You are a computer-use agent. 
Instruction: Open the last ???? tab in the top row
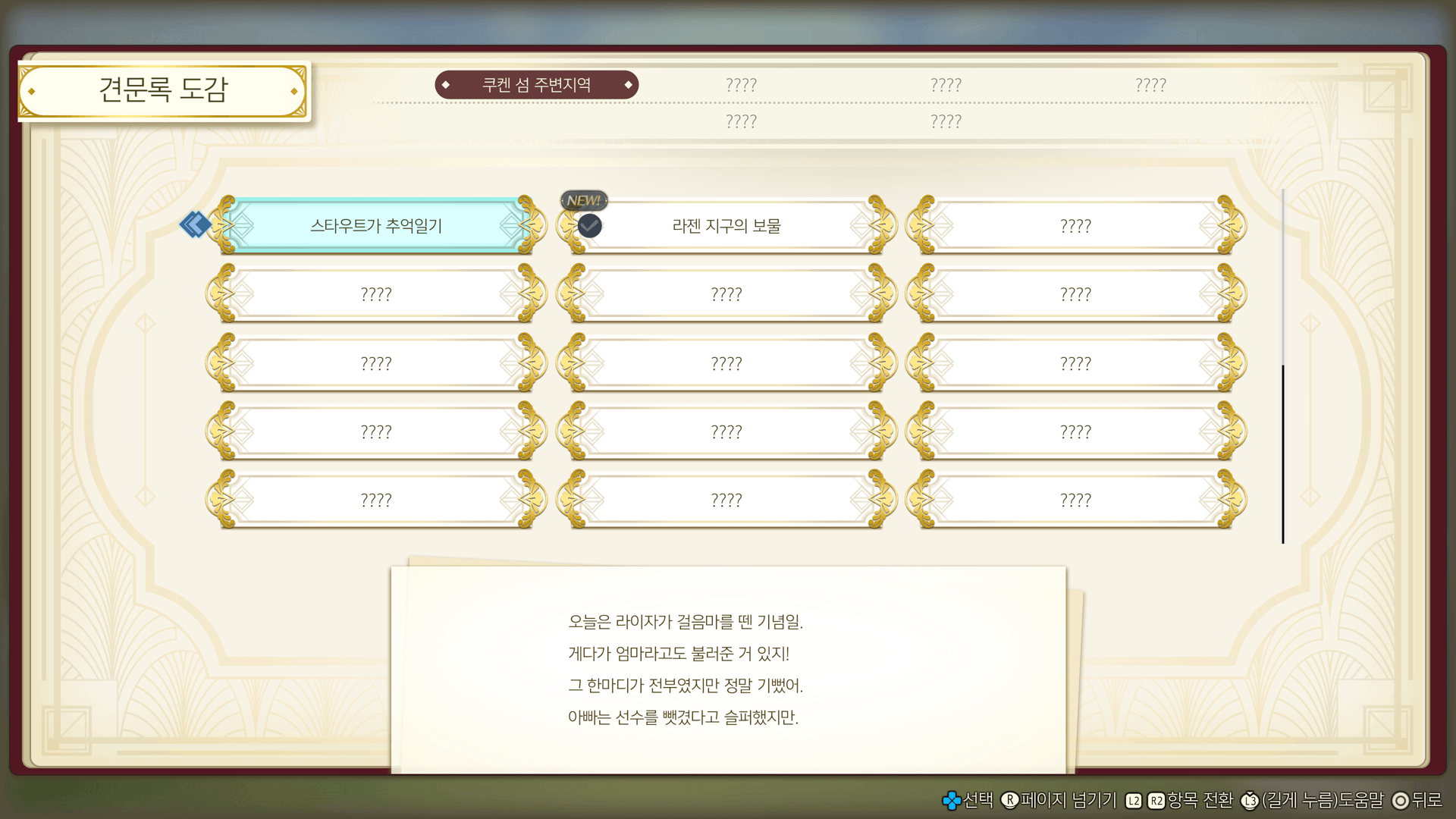coord(1150,85)
